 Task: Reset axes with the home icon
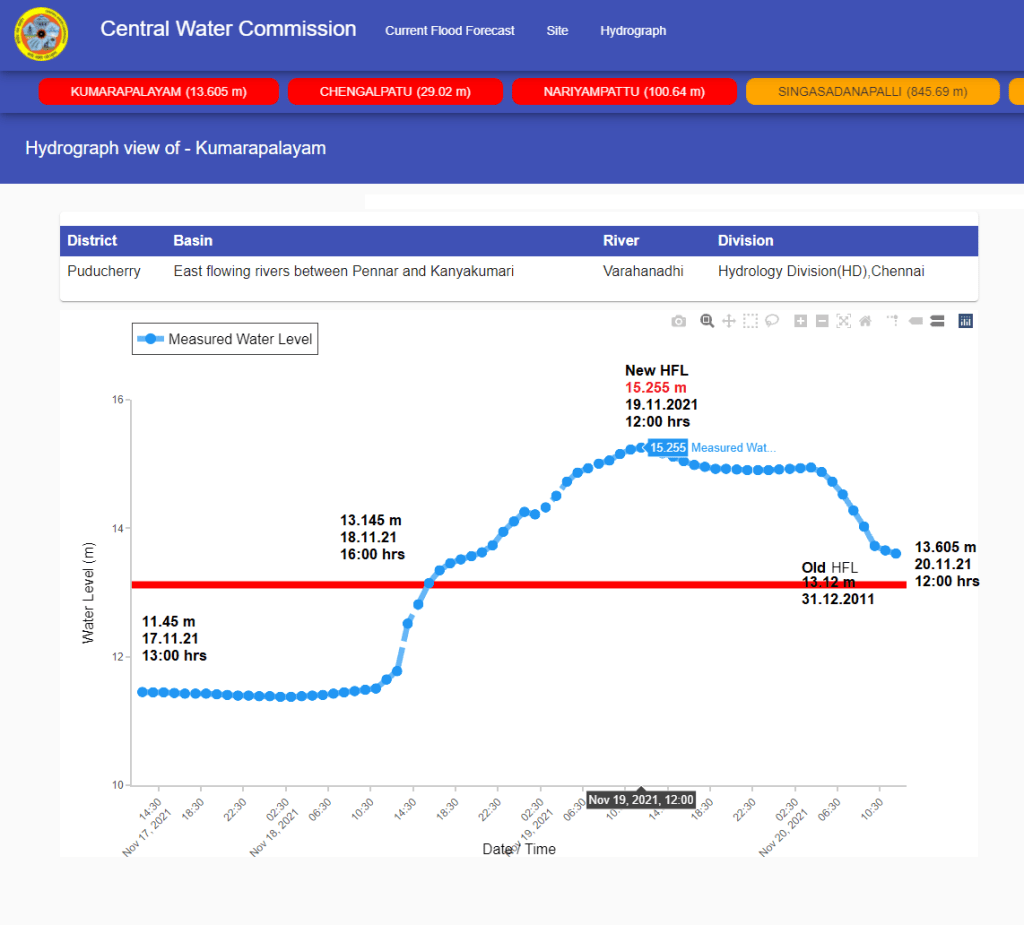pos(865,321)
